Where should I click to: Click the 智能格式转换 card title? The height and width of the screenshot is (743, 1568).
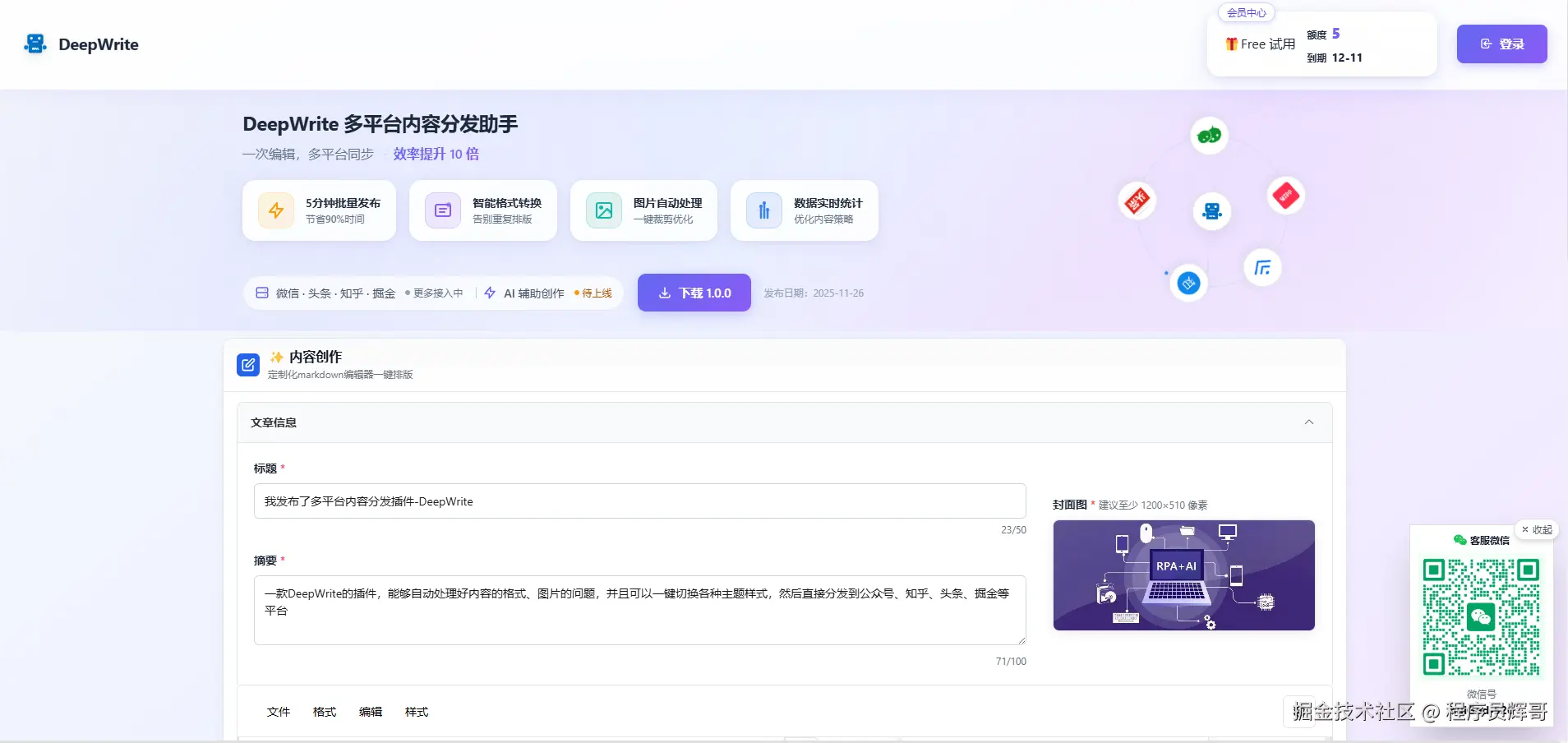click(507, 203)
